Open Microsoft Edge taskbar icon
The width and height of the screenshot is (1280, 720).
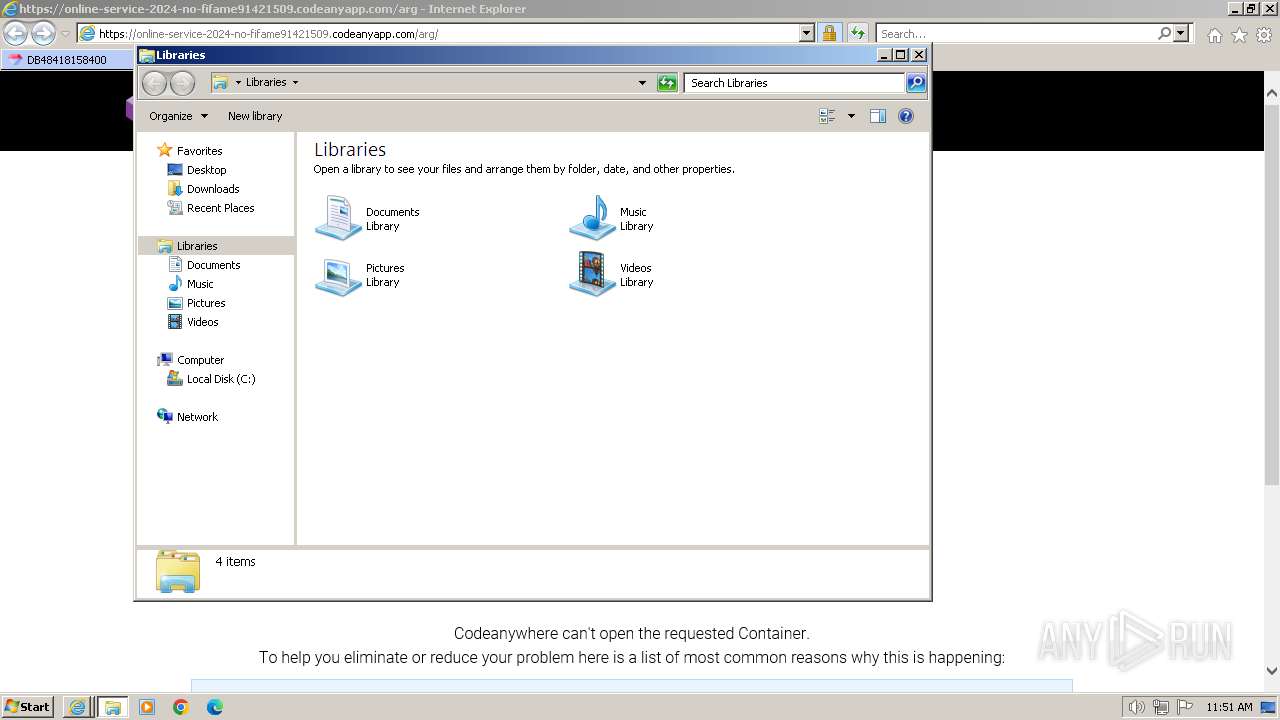[x=215, y=707]
